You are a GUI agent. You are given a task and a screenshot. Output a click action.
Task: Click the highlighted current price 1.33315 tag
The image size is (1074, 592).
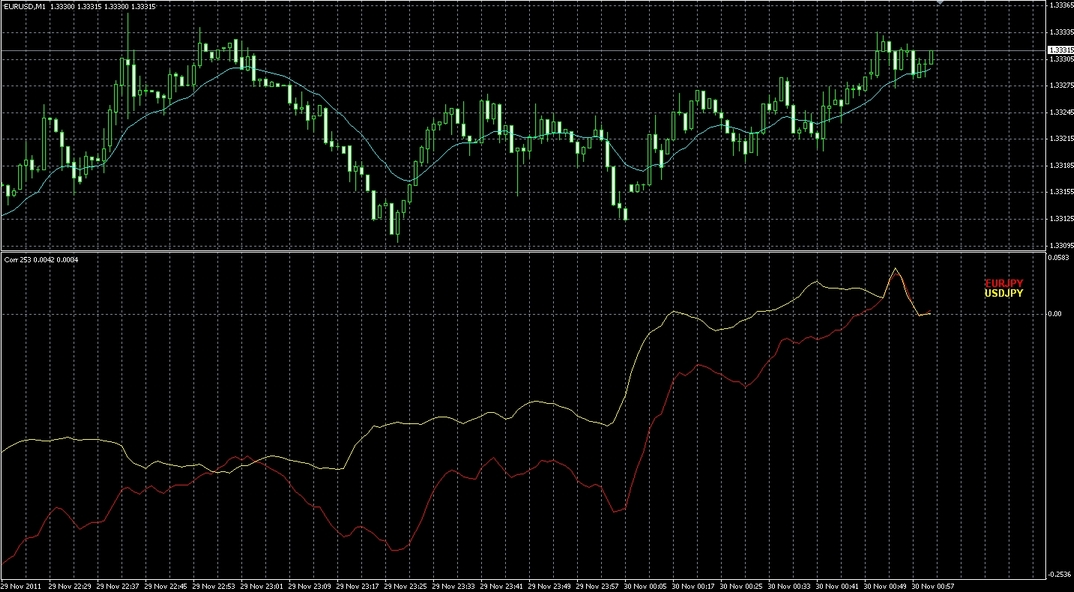click(x=1060, y=50)
